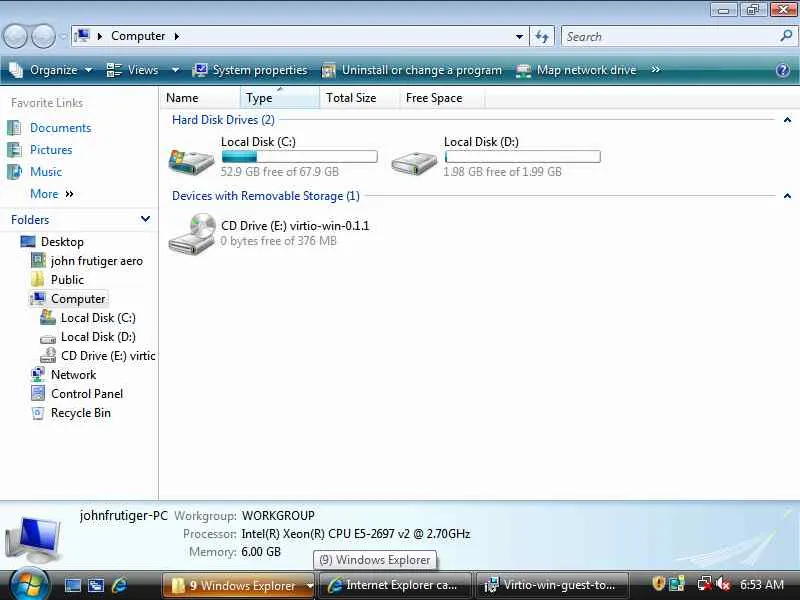Open the Windows Start orb
Viewport: 800px width, 600px height.
pyautogui.click(x=29, y=584)
